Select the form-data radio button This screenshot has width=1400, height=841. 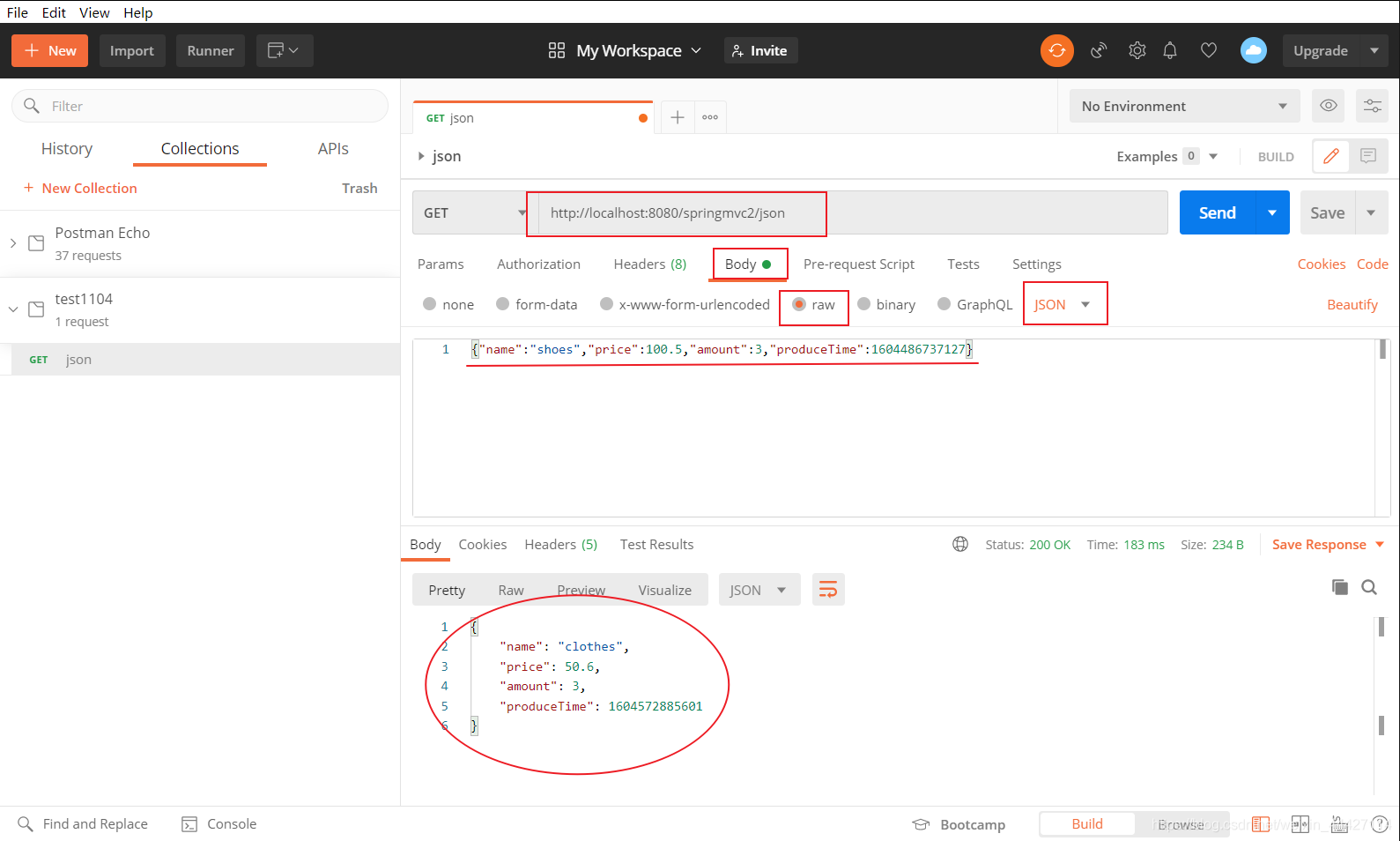pos(503,304)
